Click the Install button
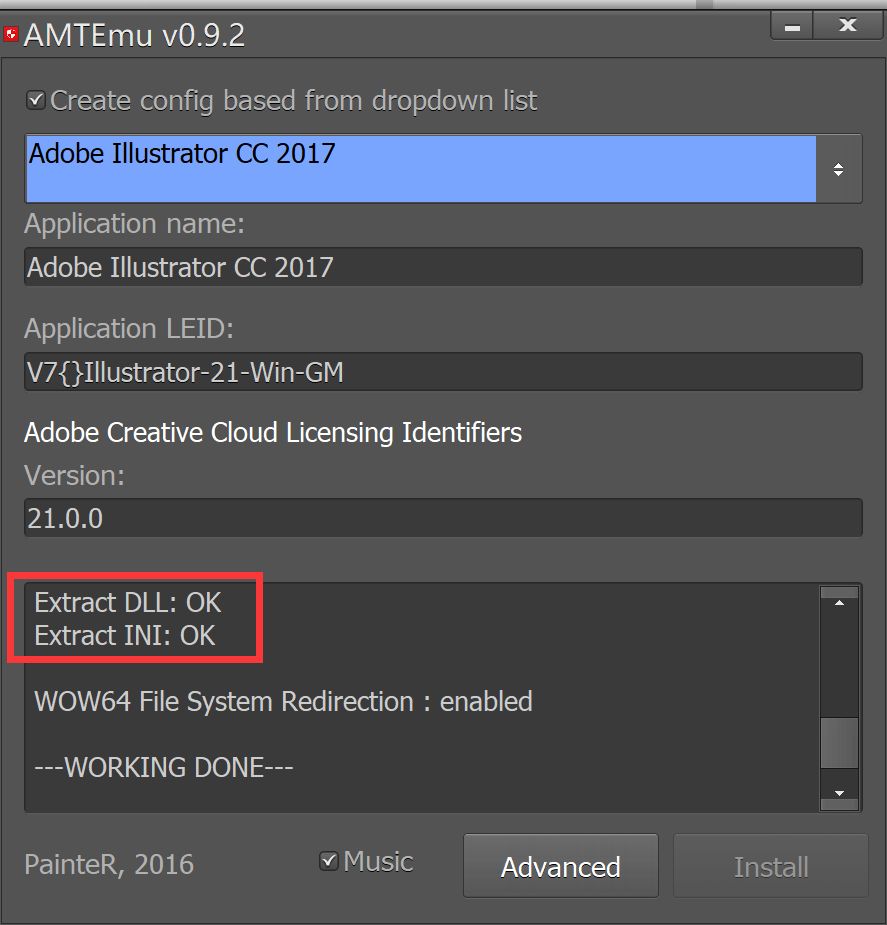This screenshot has width=887, height=925. (x=770, y=866)
